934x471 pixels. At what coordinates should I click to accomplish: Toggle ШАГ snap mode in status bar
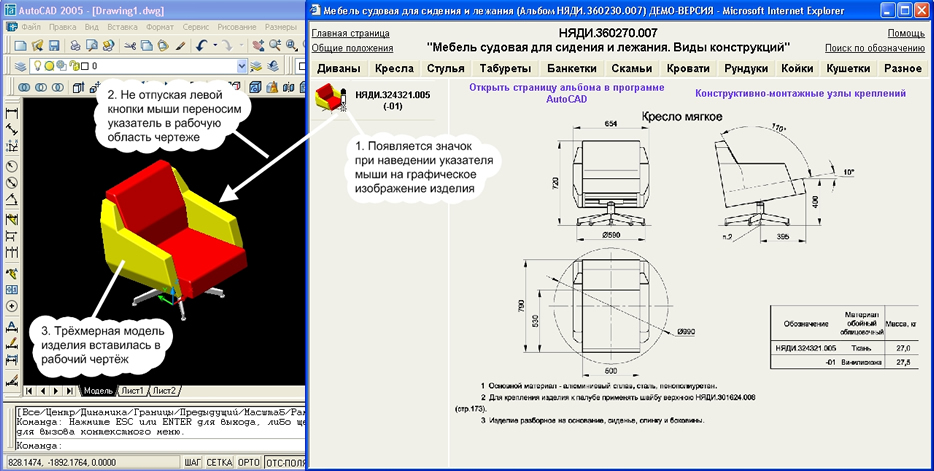point(193,463)
